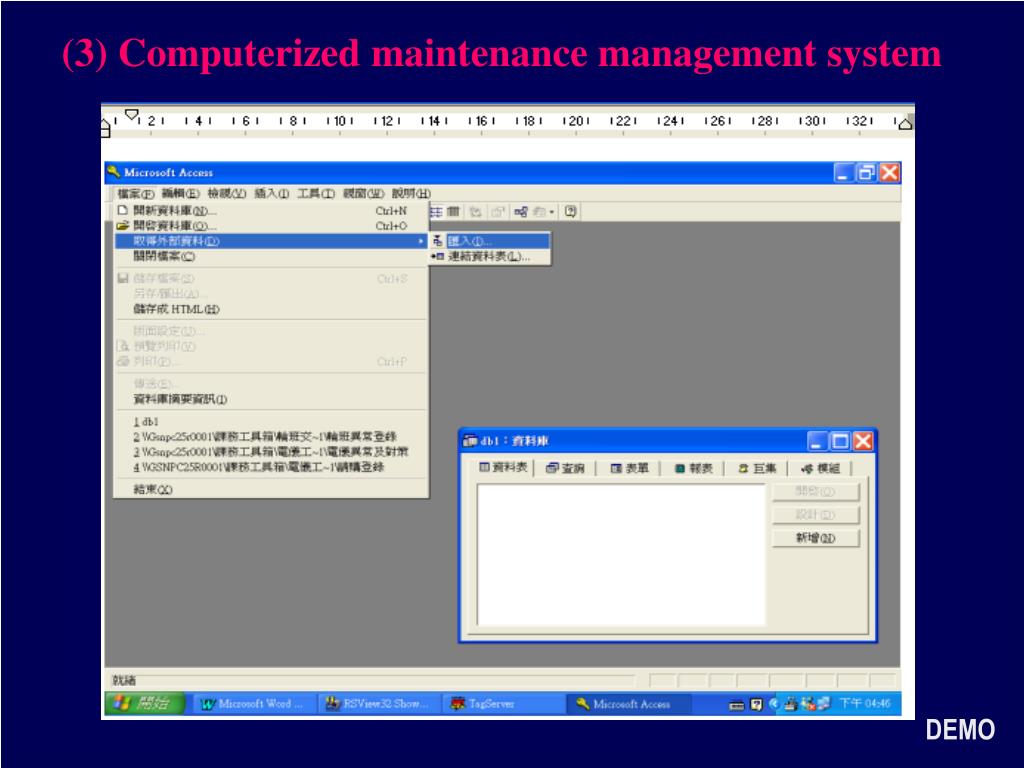Click the Import icon in submenu
This screenshot has height=768, width=1024.
point(438,241)
